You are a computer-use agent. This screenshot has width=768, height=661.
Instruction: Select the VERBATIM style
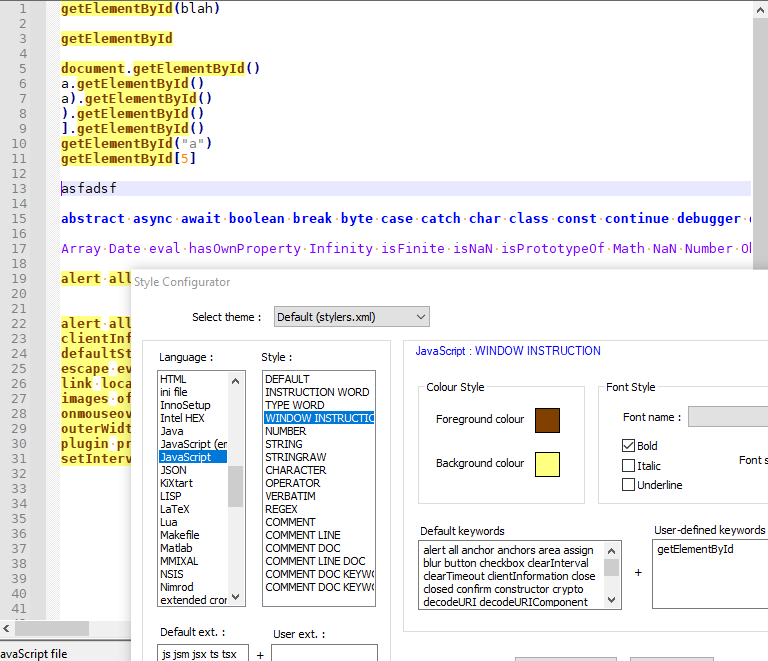pyautogui.click(x=319, y=496)
